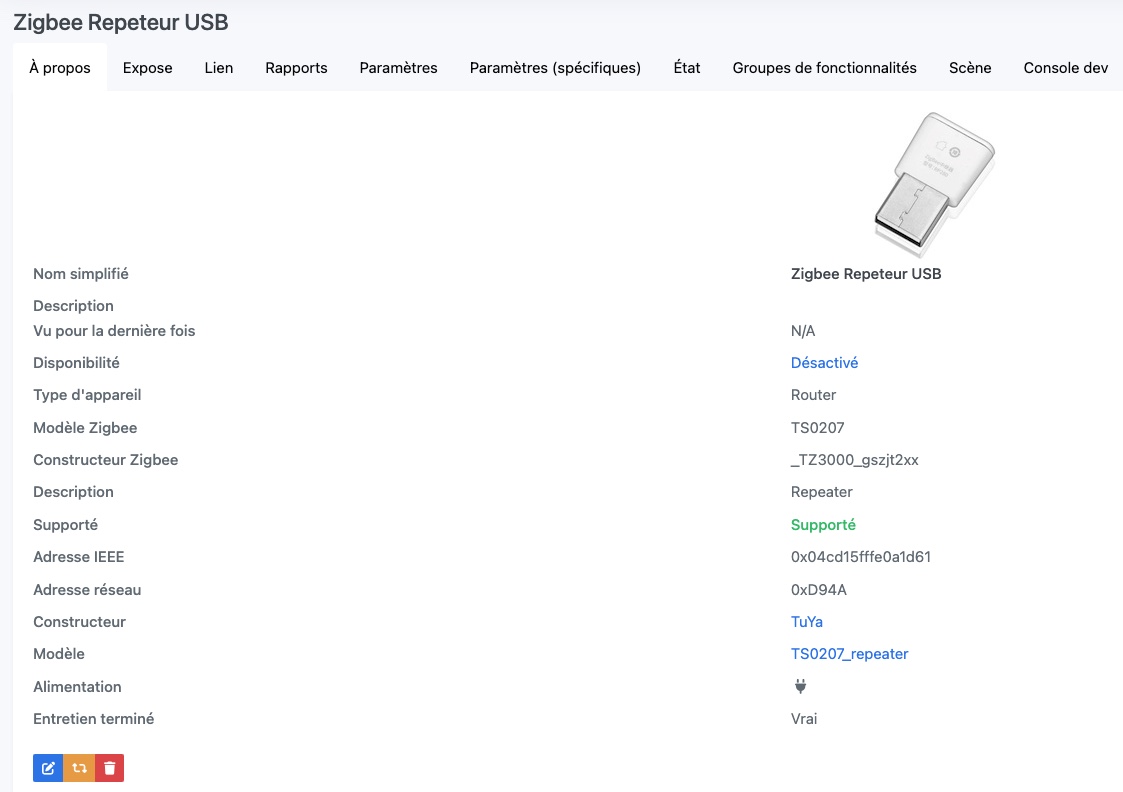1123x792 pixels.
Task: Click the blue rename device icon
Action: click(x=48, y=768)
